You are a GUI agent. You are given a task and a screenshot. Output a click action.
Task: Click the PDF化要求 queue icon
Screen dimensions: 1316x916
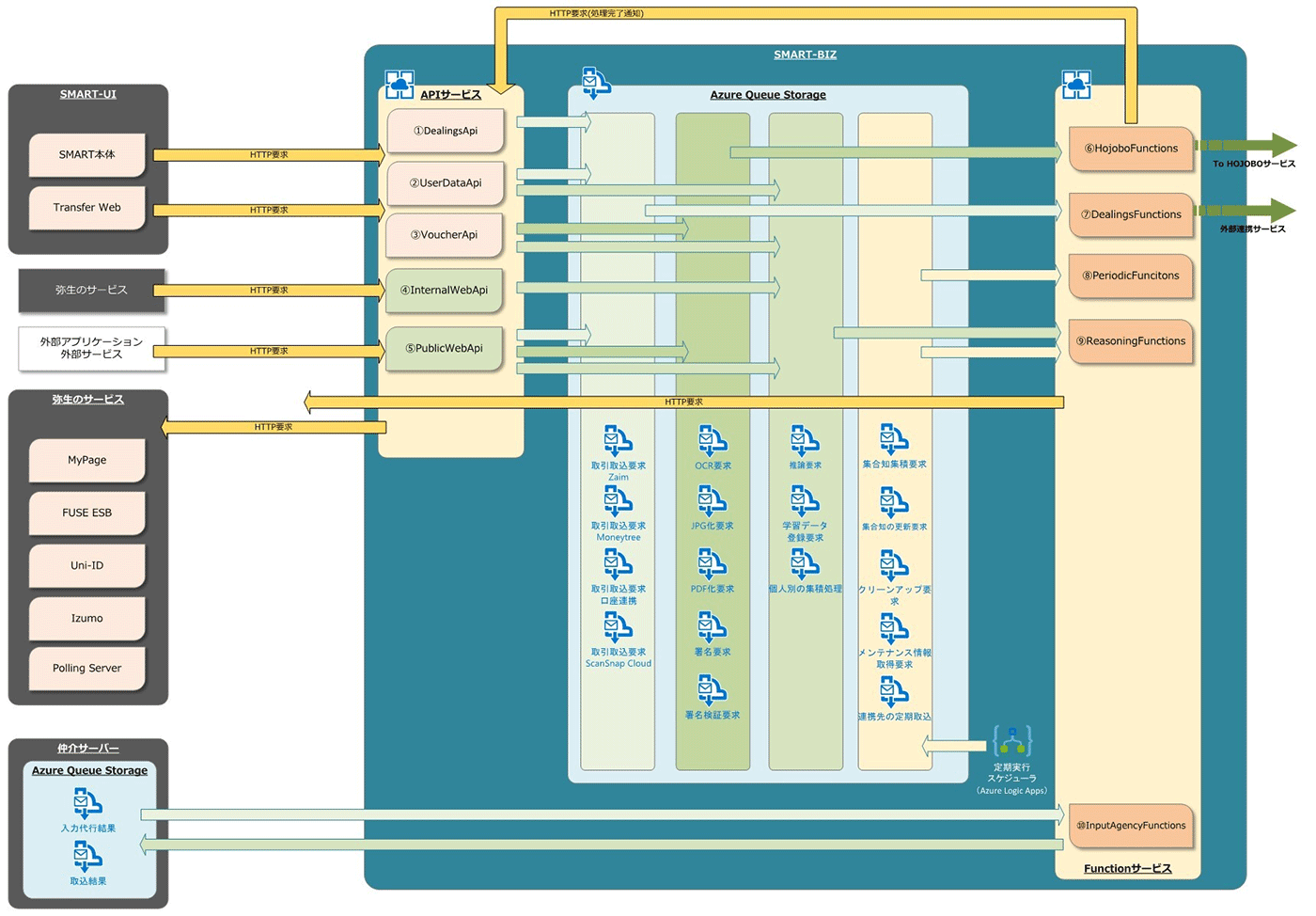tap(713, 564)
